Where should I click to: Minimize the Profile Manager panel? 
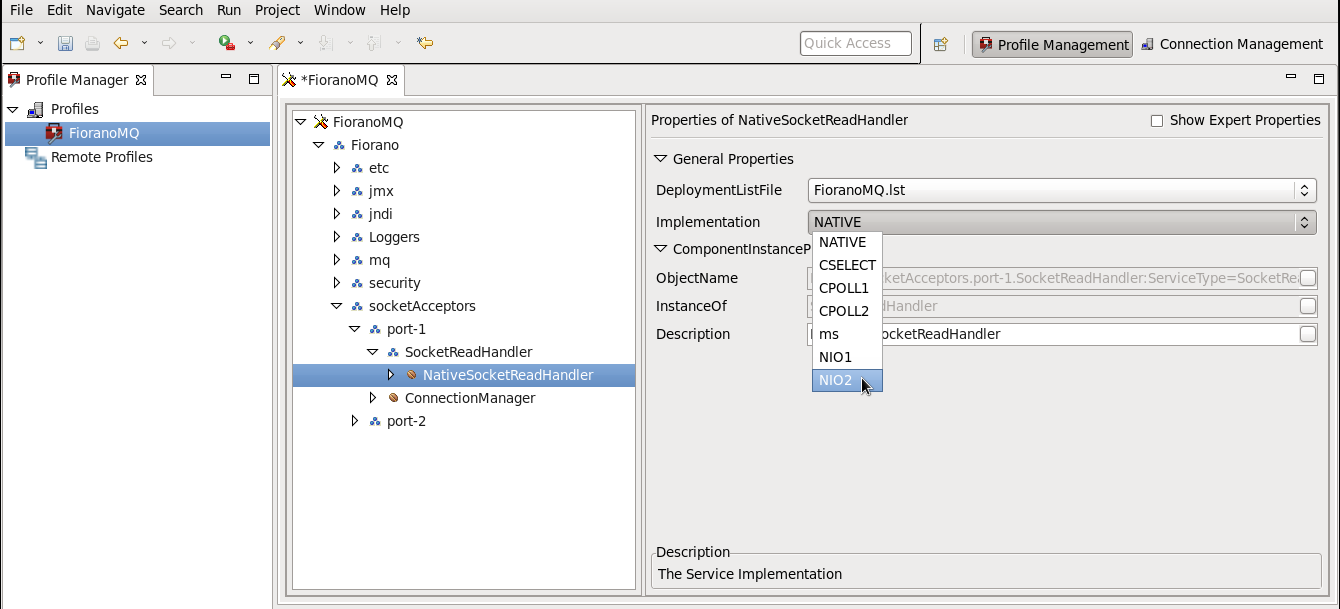click(227, 79)
